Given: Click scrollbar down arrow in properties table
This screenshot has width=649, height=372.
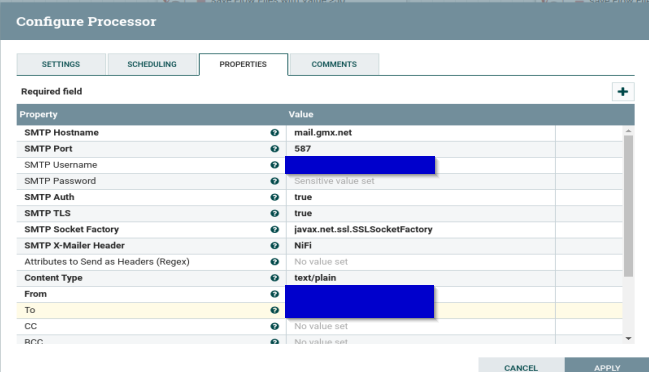Looking at the screenshot, I should (x=628, y=338).
